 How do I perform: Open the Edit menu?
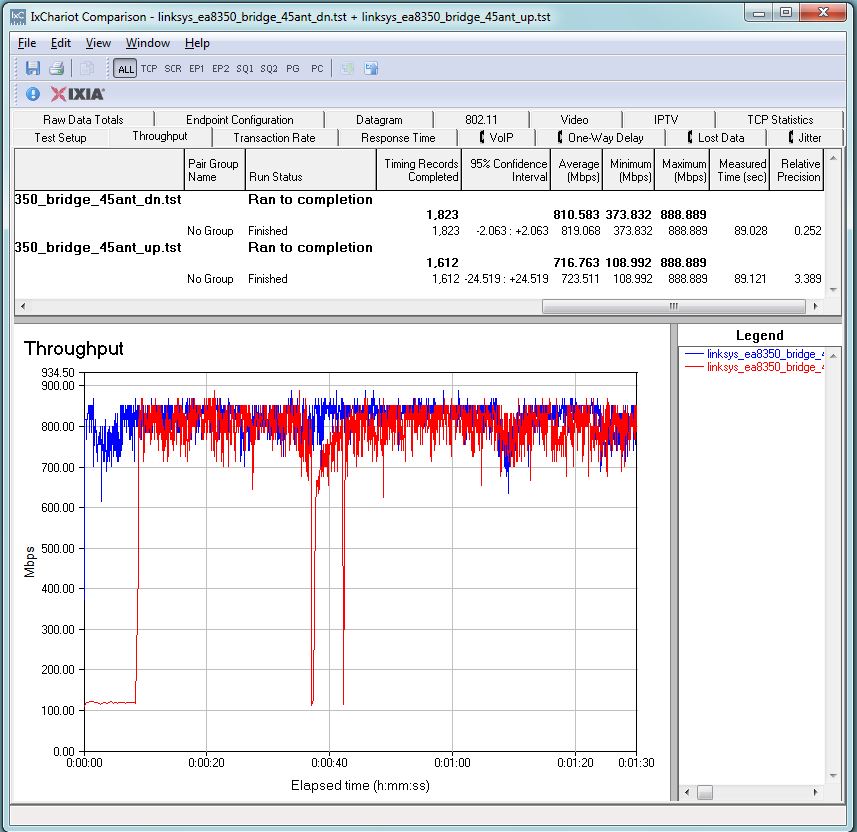coord(61,43)
